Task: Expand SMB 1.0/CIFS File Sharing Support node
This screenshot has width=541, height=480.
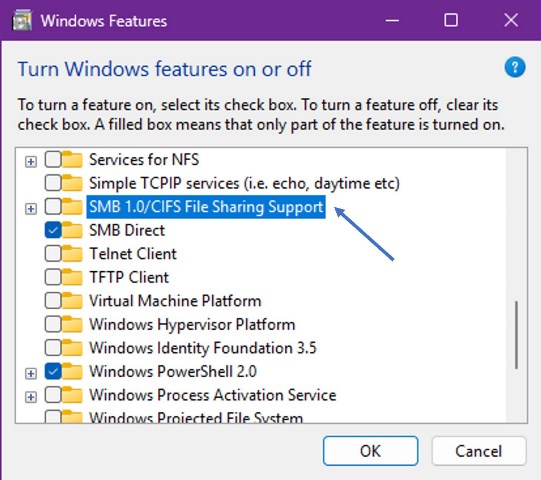Action: [31, 208]
